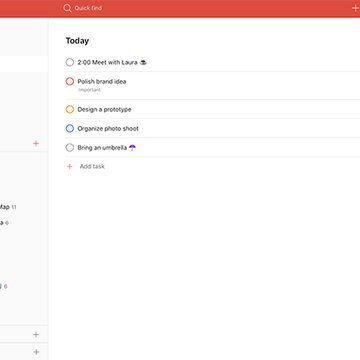This screenshot has width=360, height=360.
Task: Open the 'Organize photo shoot' task
Action: point(108,128)
